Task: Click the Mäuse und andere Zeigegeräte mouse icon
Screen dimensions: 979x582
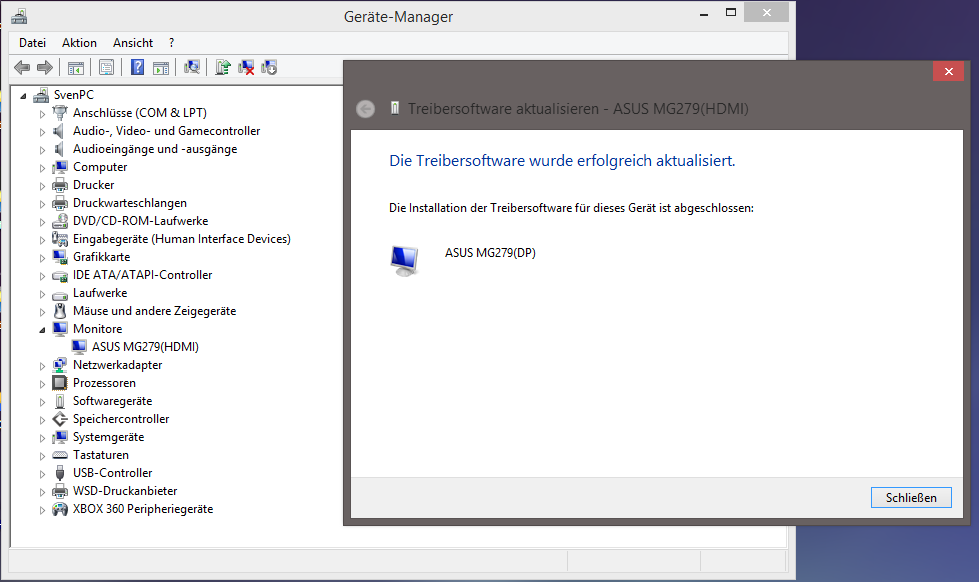Action: click(x=60, y=311)
